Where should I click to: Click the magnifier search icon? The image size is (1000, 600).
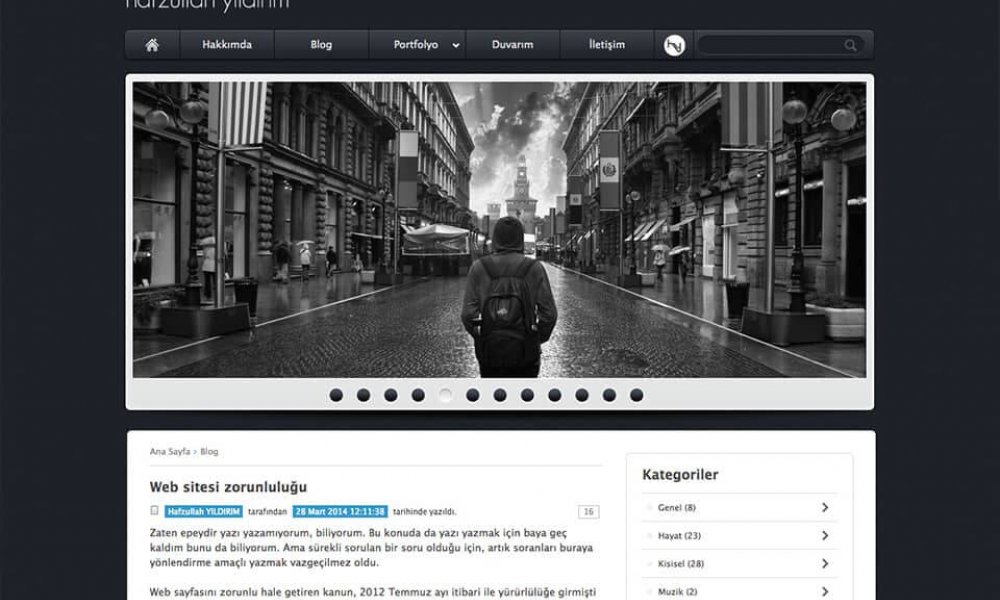851,45
